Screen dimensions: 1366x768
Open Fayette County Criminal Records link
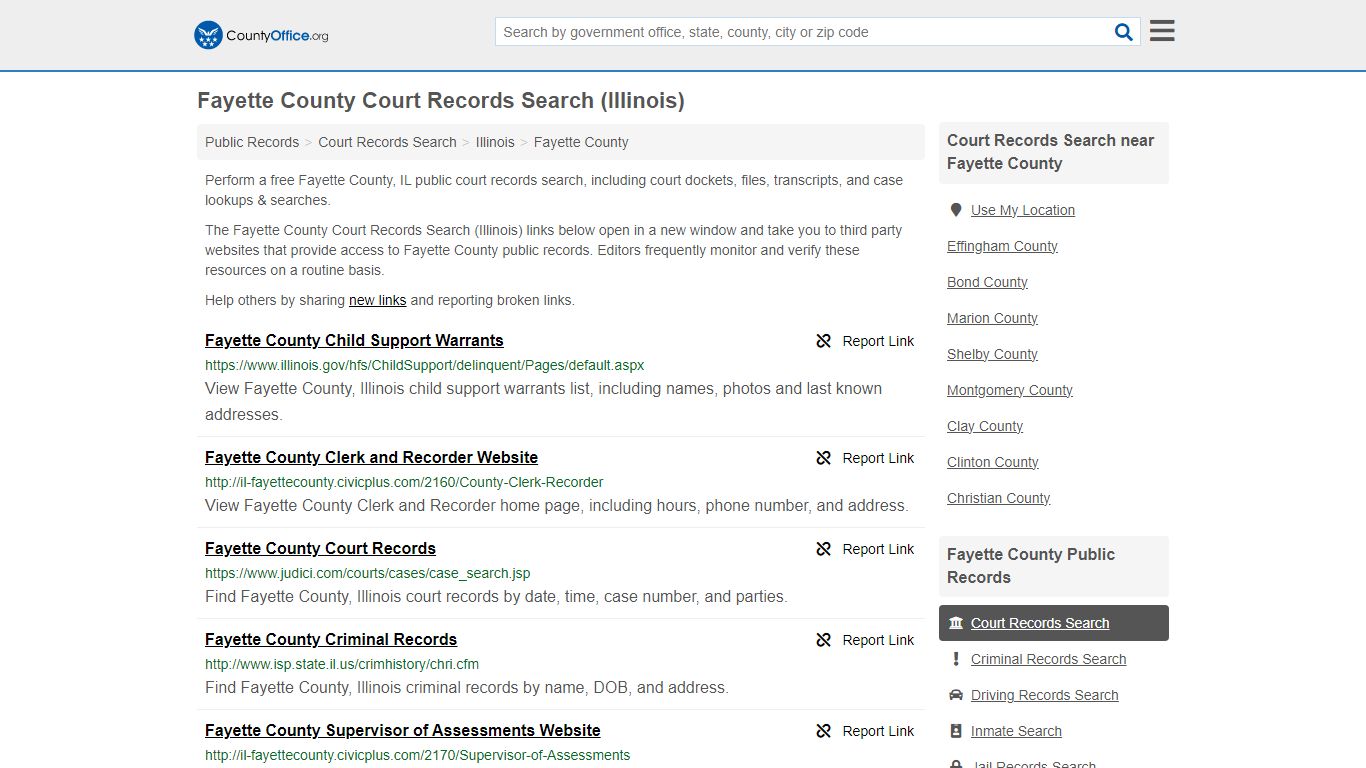331,640
